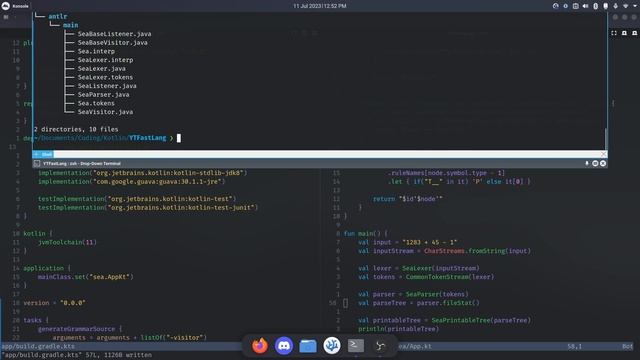Click the notifications diamond tray icon

(x=565, y=6)
